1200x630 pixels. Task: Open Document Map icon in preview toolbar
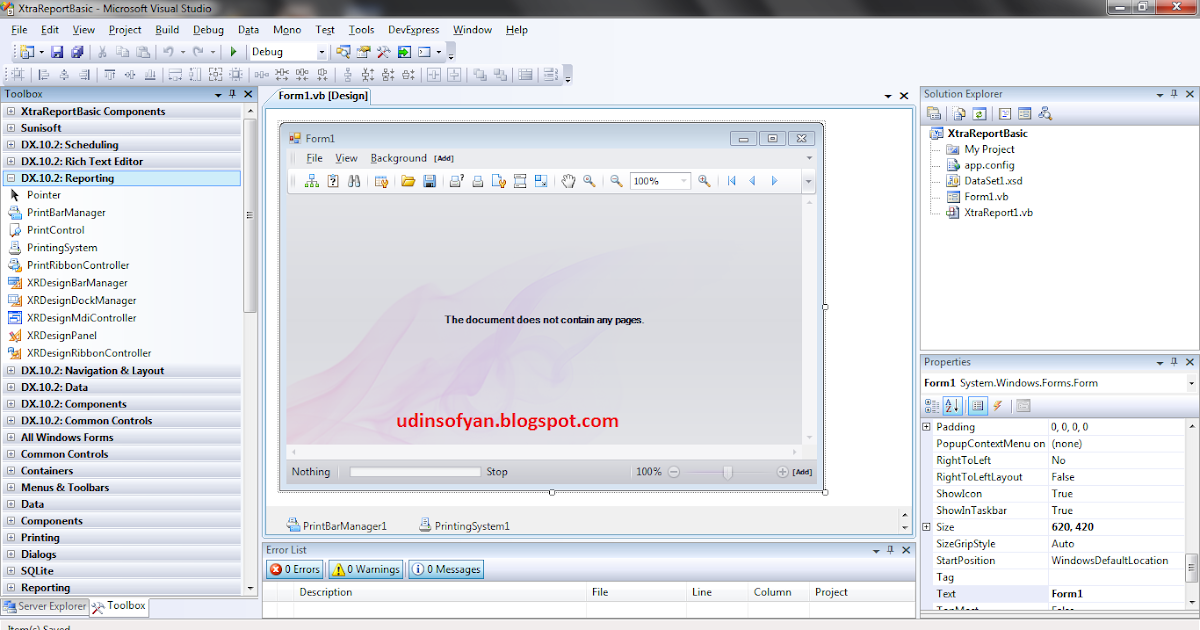(311, 181)
